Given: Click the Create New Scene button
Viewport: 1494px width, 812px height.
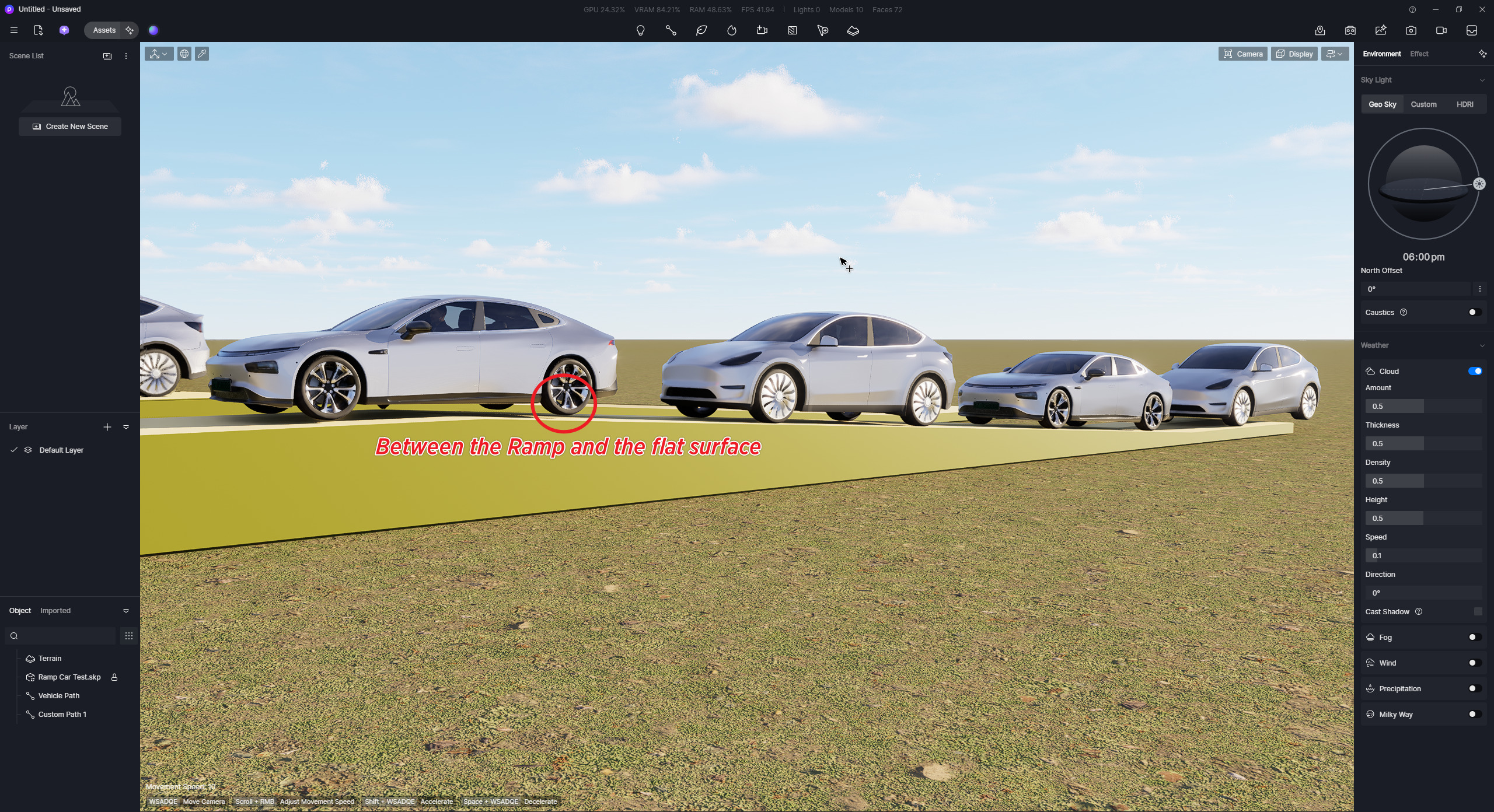Looking at the screenshot, I should point(70,127).
